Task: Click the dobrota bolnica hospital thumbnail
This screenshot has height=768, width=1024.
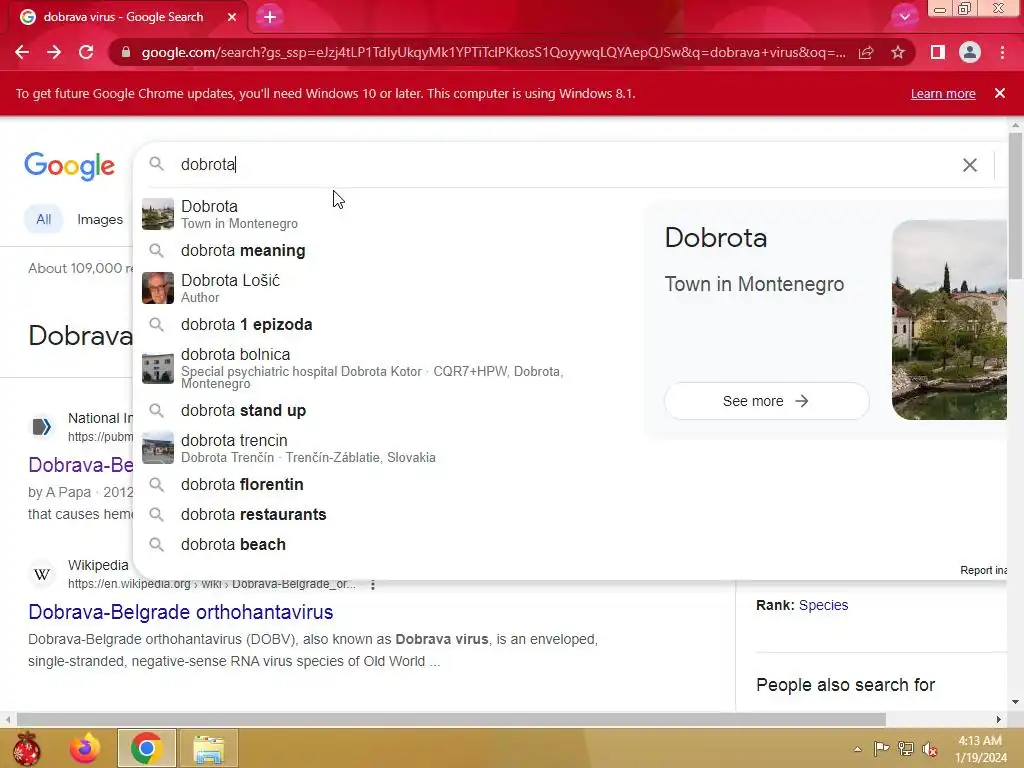Action: (157, 368)
